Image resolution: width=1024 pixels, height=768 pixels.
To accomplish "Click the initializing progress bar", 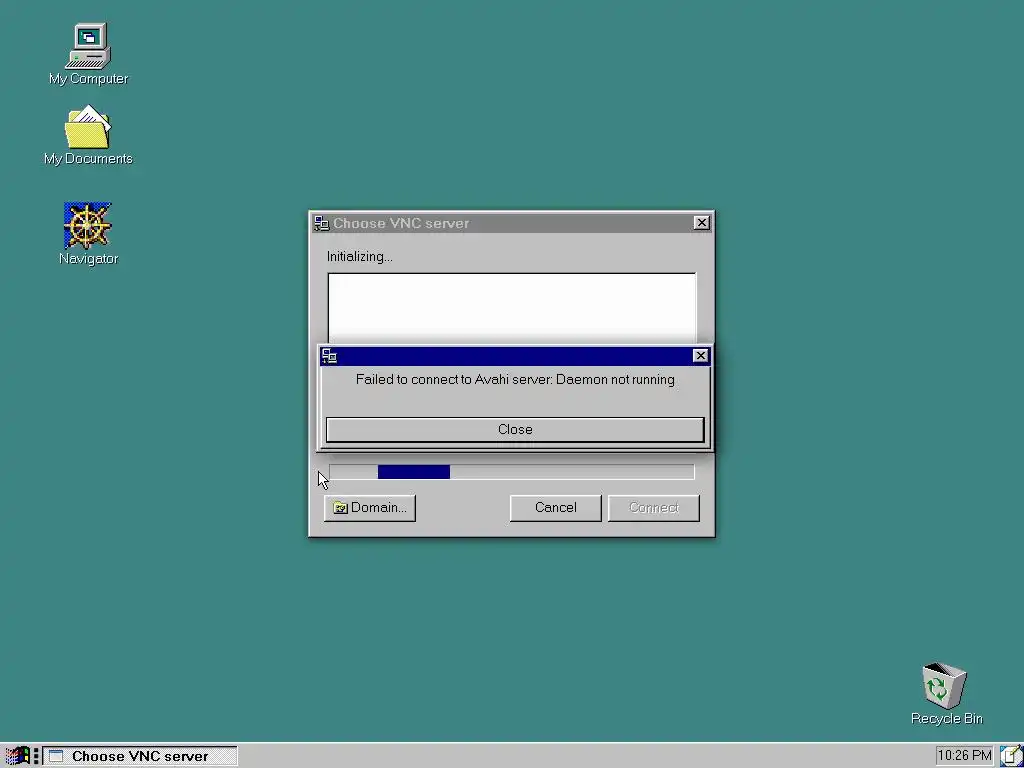I will pos(511,472).
